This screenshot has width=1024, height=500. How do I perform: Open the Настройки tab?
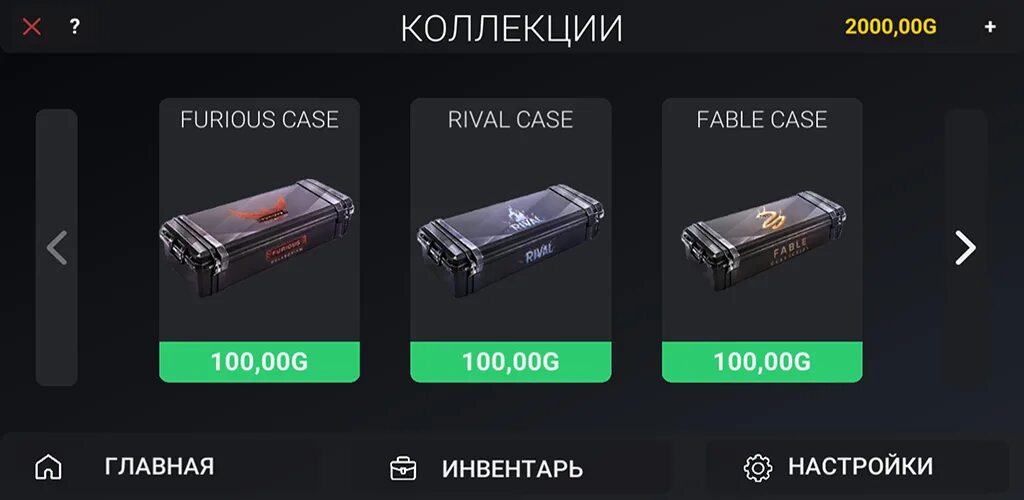pyautogui.click(x=860, y=467)
